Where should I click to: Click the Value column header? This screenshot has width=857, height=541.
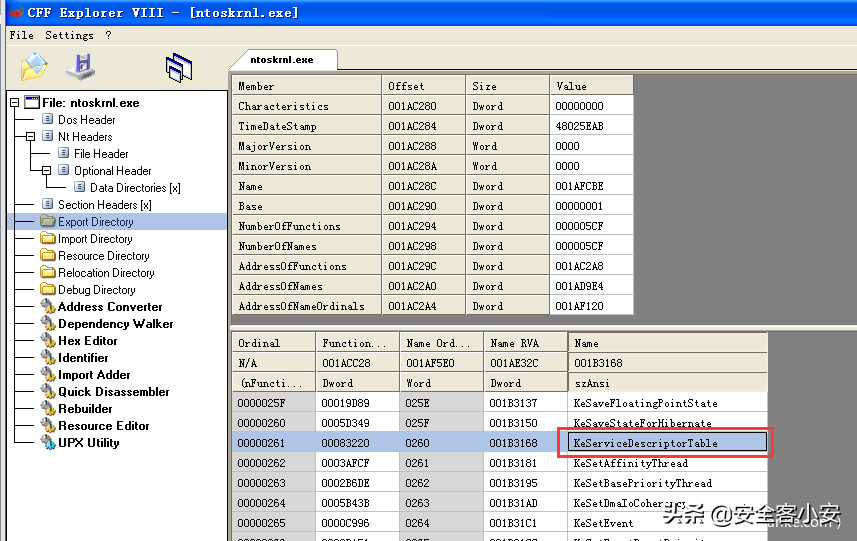coord(591,86)
